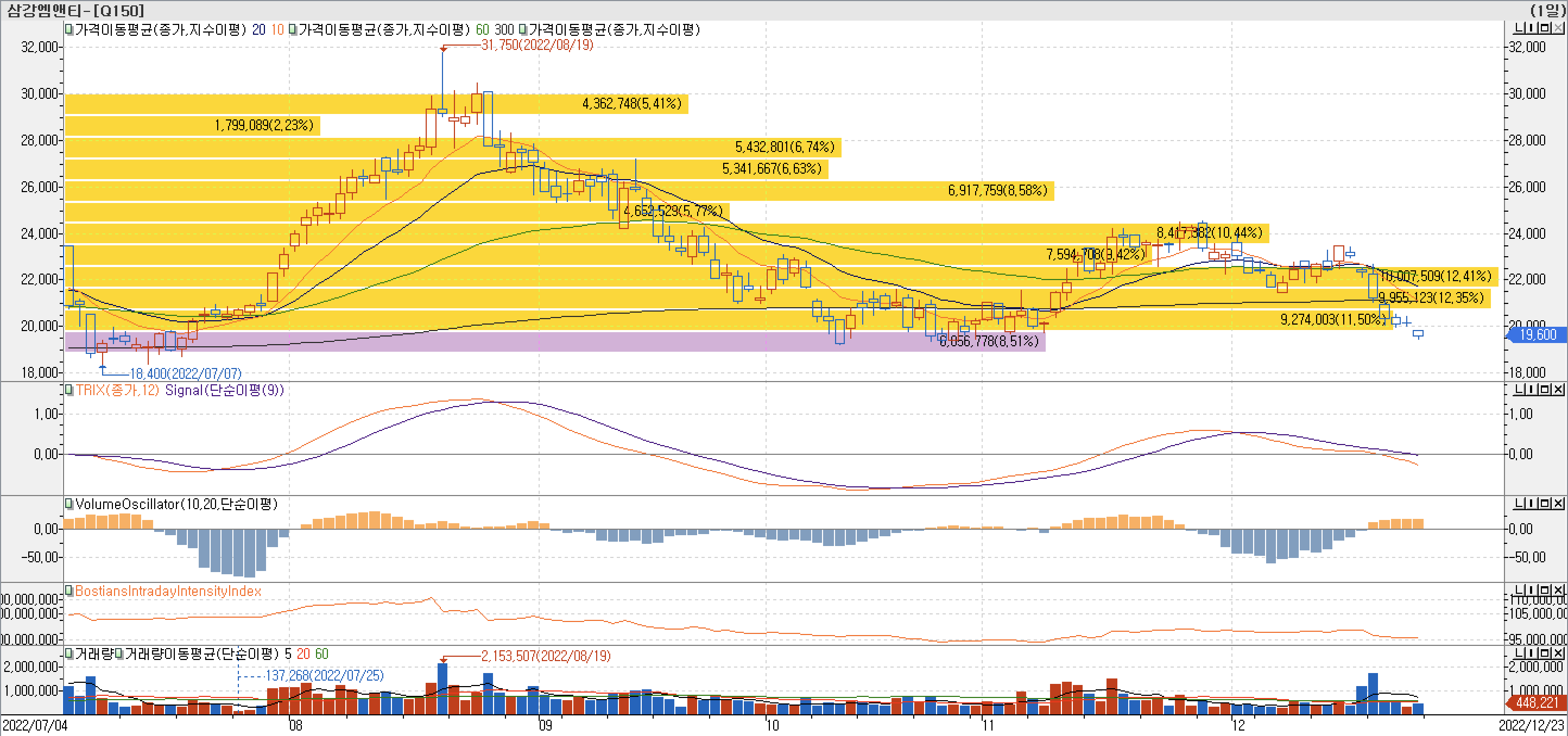Maximize the BostiansIntradayIntensityIndex pane
The width and height of the screenshot is (1568, 736).
click(1546, 589)
